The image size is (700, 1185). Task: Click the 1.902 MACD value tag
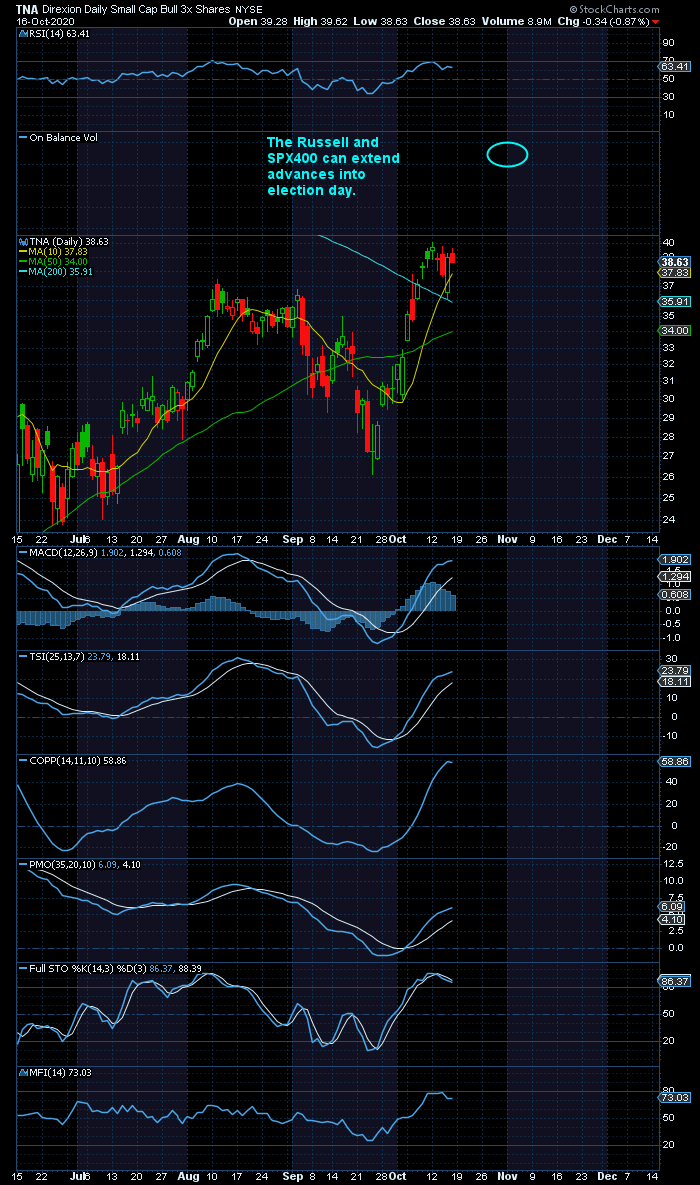[x=676, y=559]
